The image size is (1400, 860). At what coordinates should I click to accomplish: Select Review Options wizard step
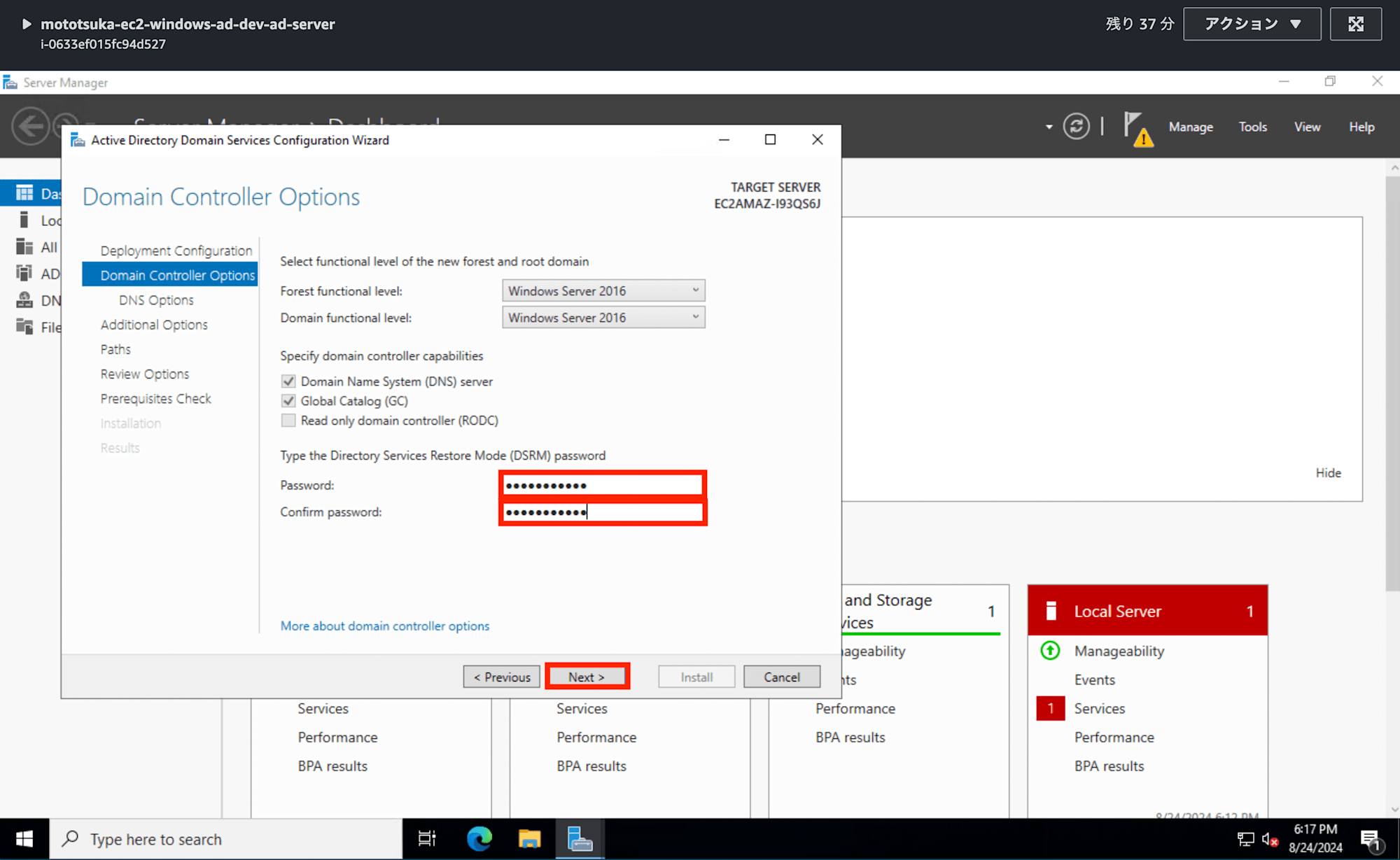pos(144,374)
